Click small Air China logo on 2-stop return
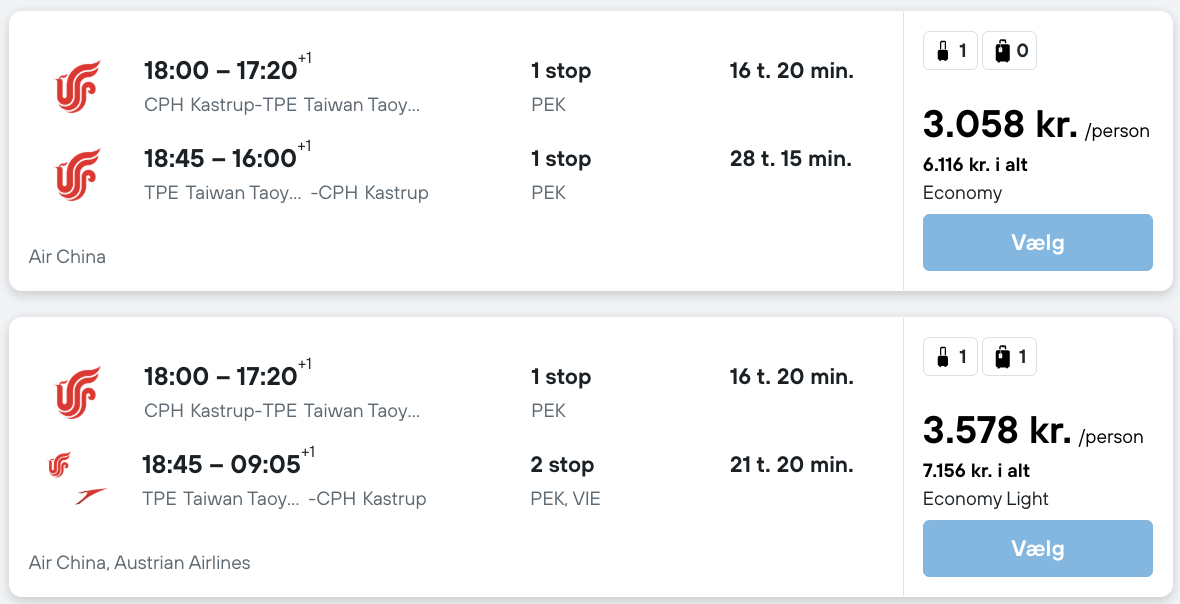This screenshot has height=604, width=1180. point(60,465)
